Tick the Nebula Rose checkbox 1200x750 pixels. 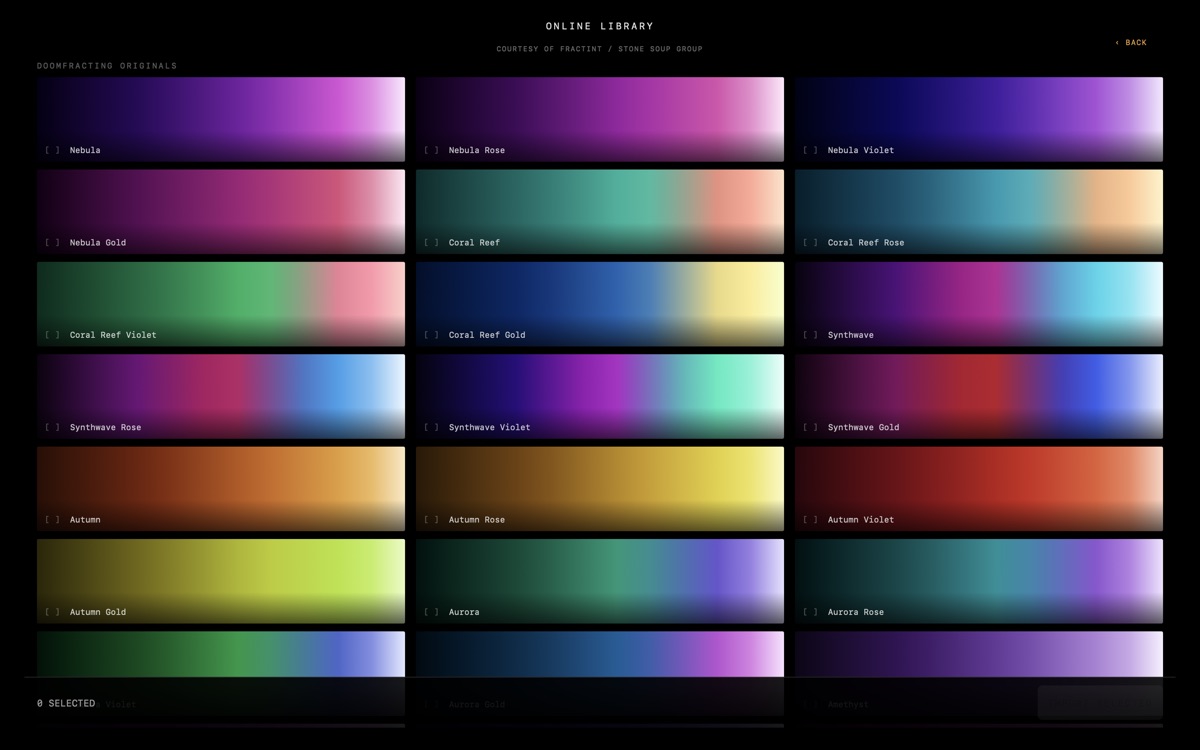pyautogui.click(x=431, y=150)
